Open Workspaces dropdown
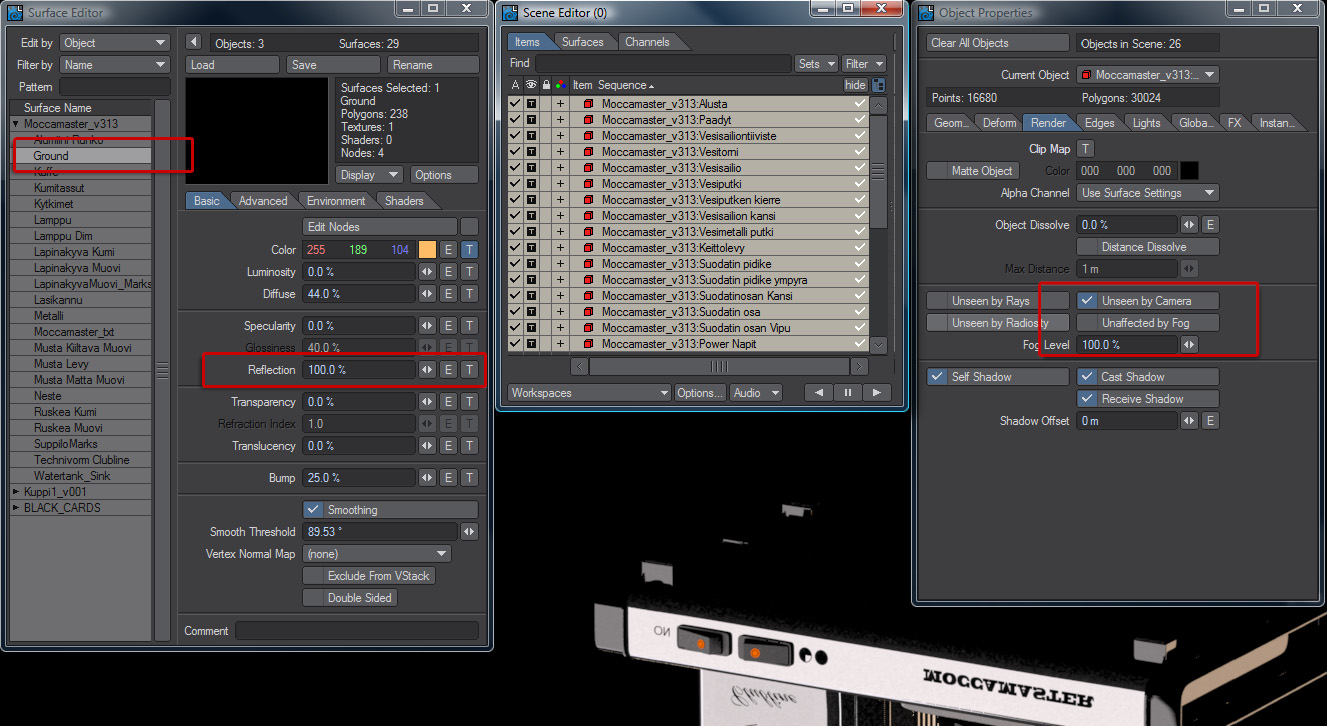The image size is (1327, 726). coord(589,393)
